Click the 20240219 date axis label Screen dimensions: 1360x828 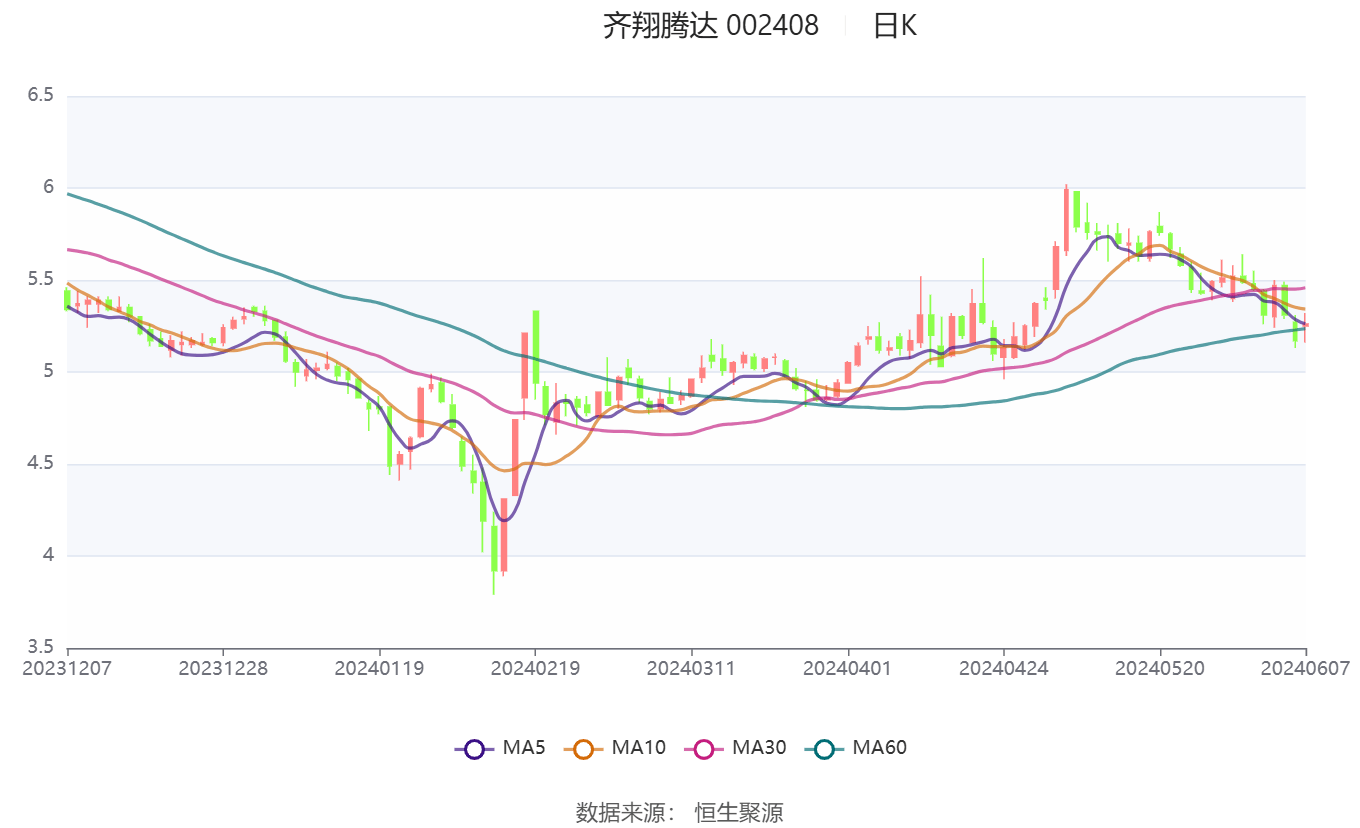535,668
